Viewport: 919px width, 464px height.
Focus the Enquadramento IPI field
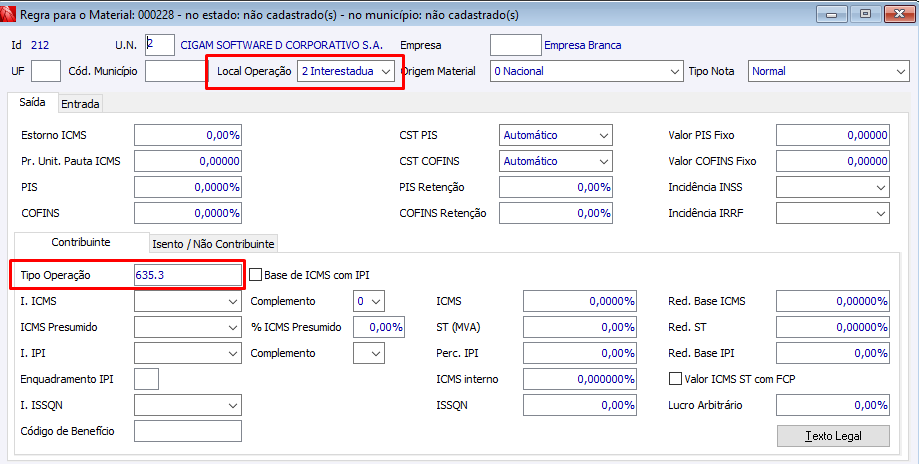click(146, 379)
